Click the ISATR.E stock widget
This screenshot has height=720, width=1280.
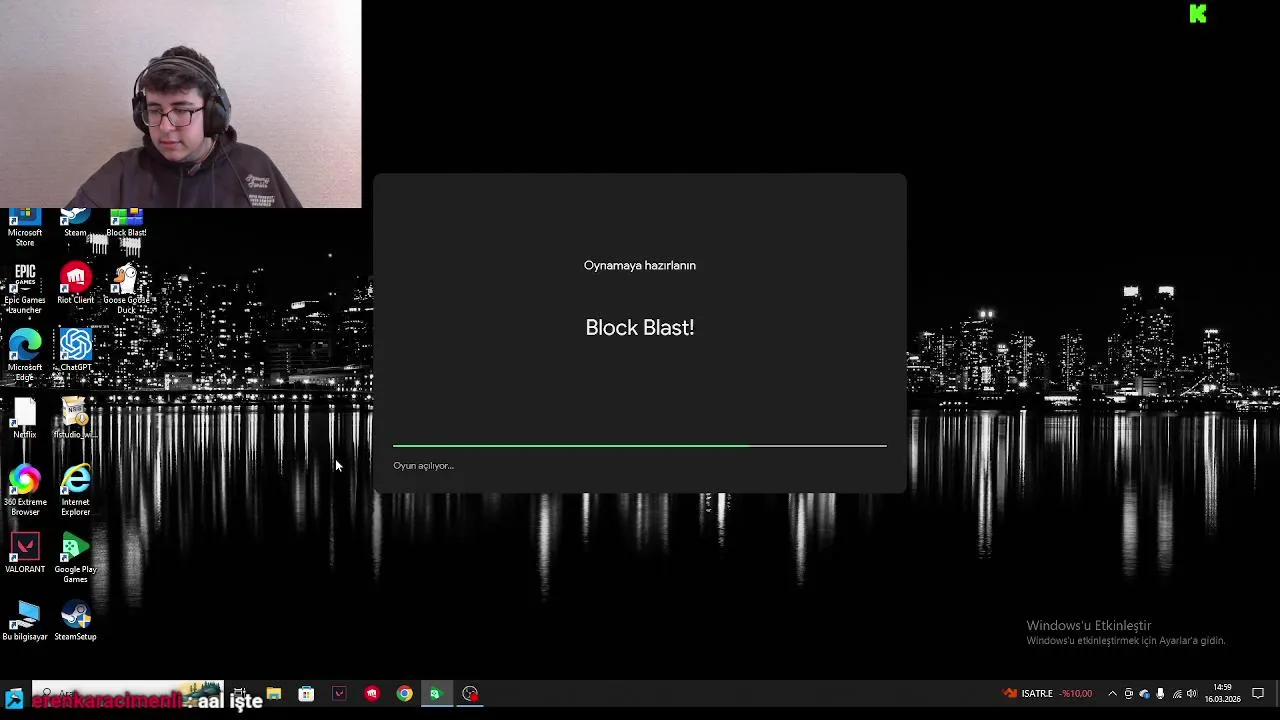pos(1048,694)
